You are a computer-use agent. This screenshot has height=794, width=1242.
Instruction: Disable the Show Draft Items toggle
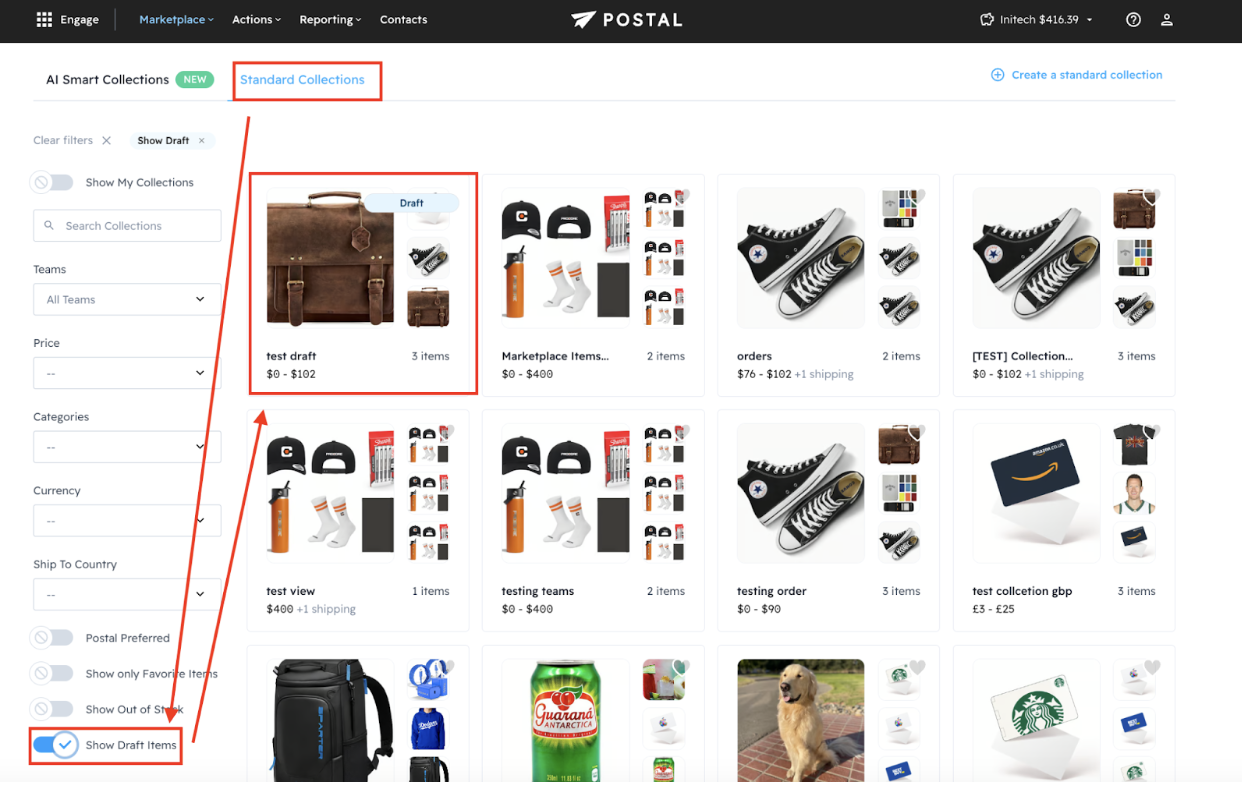[54, 745]
